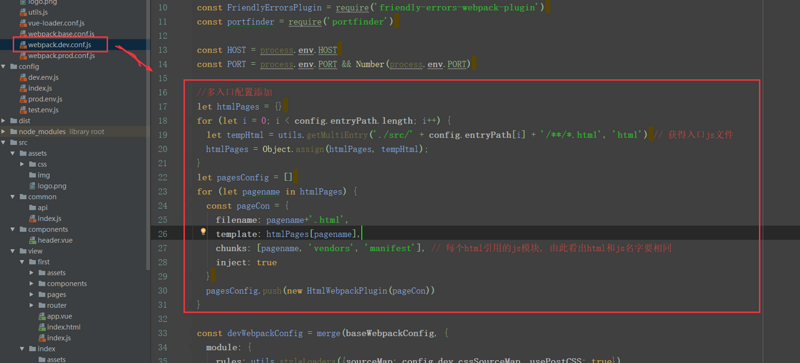
Task: Click 'baseWebpackConfig' on line 33
Action: [390, 333]
